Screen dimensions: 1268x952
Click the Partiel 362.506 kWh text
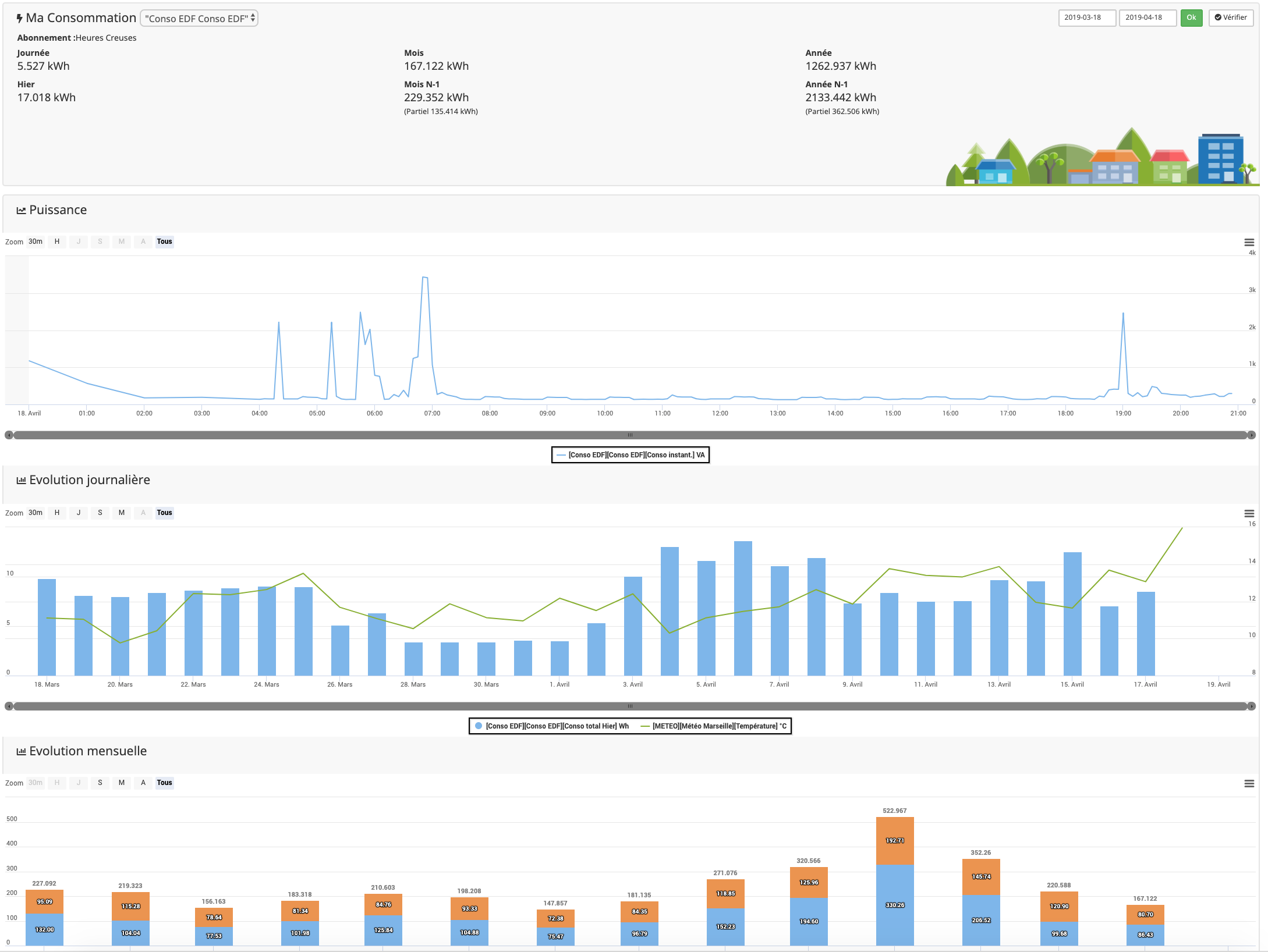coord(842,112)
